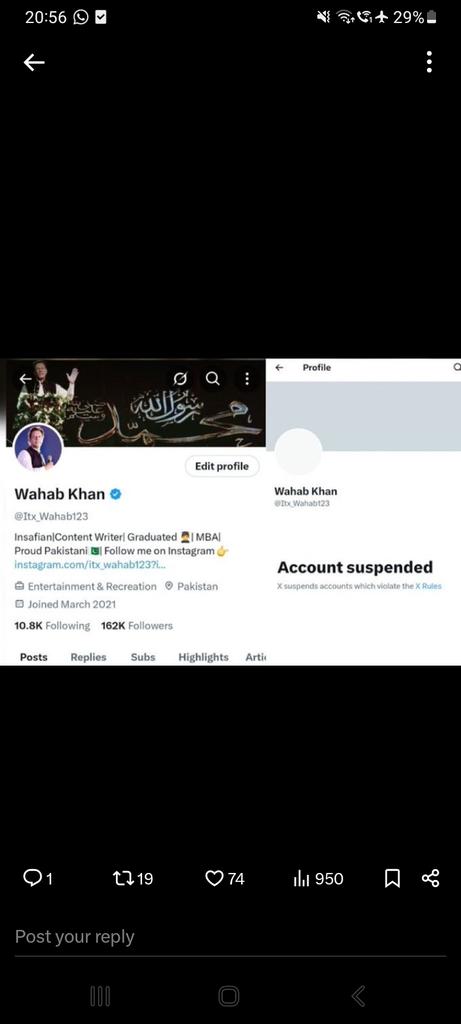Like the post via the heart icon
Screen dimensions: 461x1024
click(x=225, y=878)
